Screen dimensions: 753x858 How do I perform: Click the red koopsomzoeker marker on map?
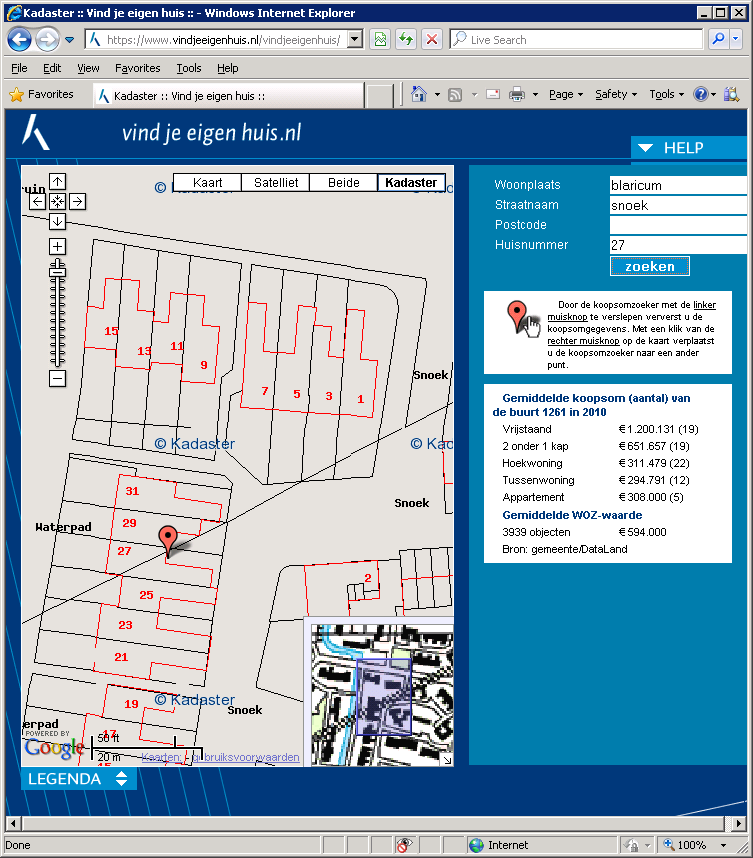168,541
